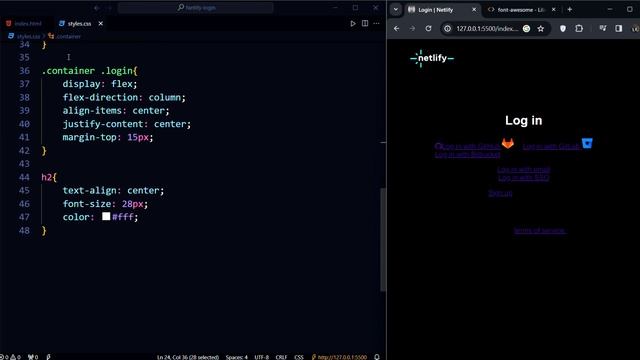Click the Log in heading text

524,120
